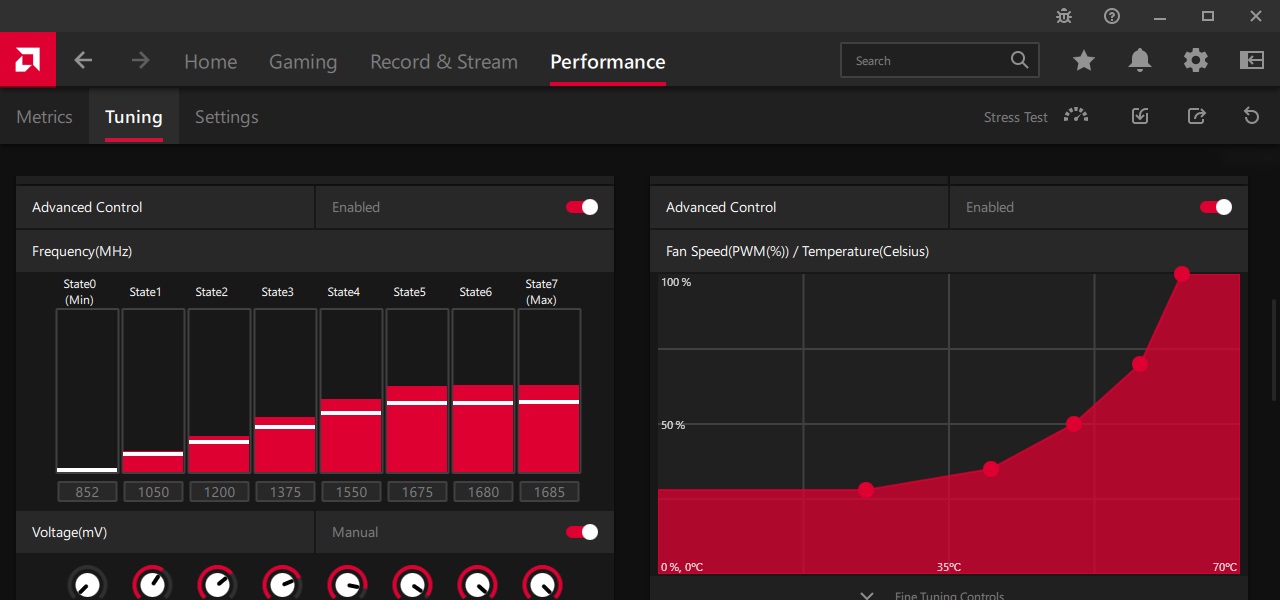Click State4 voltage knob
Image resolution: width=1280 pixels, height=600 pixels.
(x=347, y=584)
